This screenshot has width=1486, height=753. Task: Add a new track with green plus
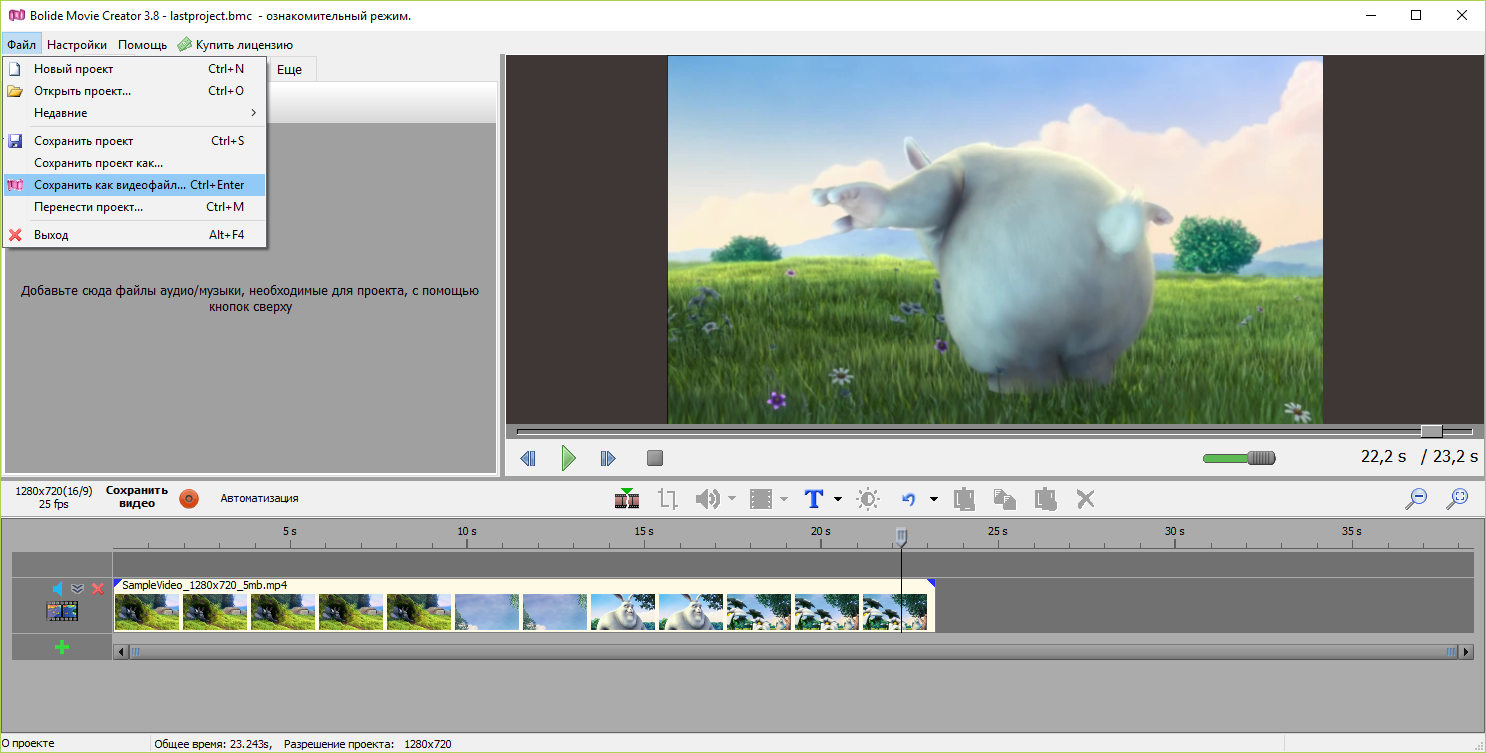click(x=62, y=647)
